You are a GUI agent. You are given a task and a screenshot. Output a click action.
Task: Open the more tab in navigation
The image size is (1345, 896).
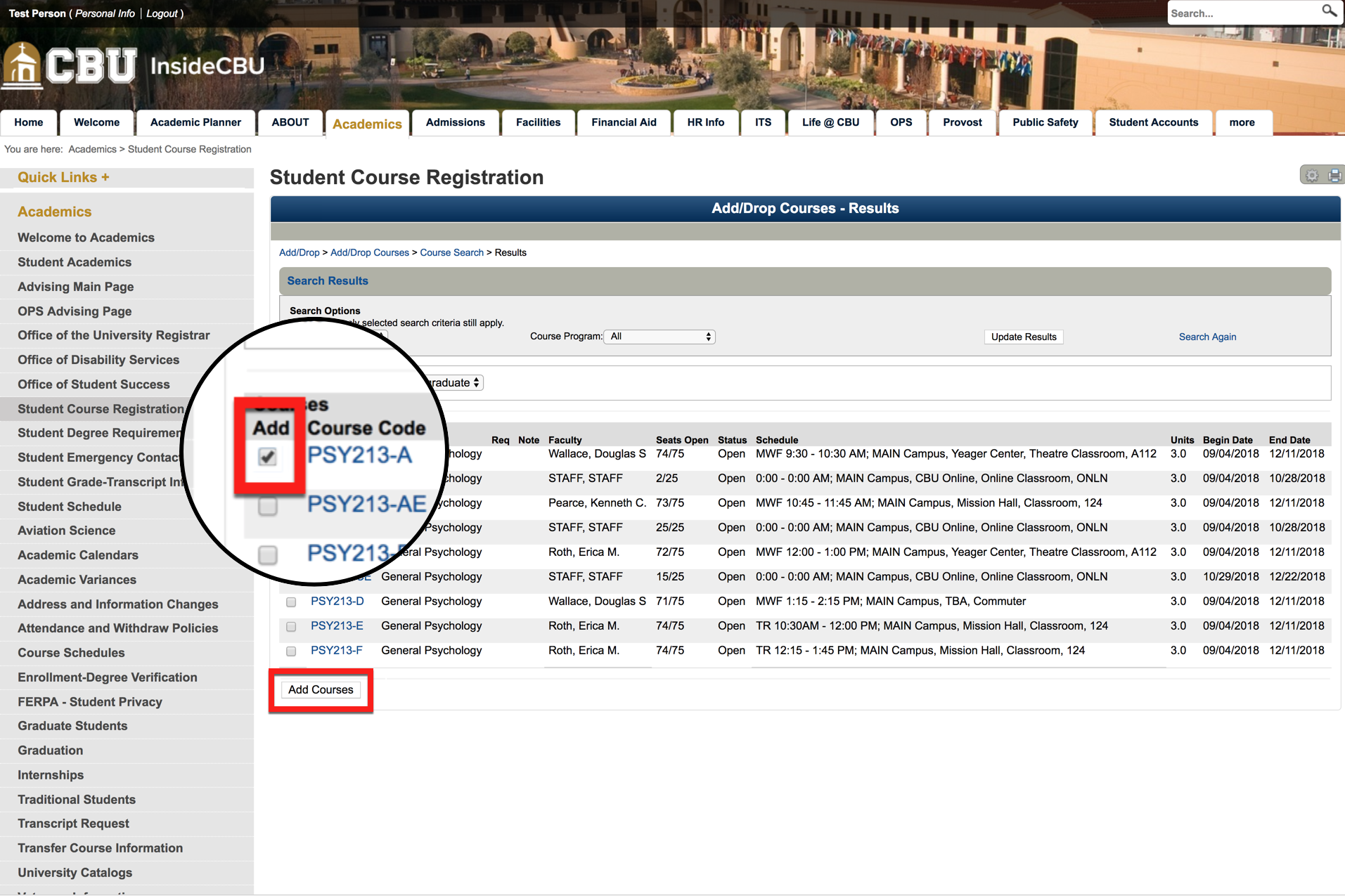[x=1242, y=122]
